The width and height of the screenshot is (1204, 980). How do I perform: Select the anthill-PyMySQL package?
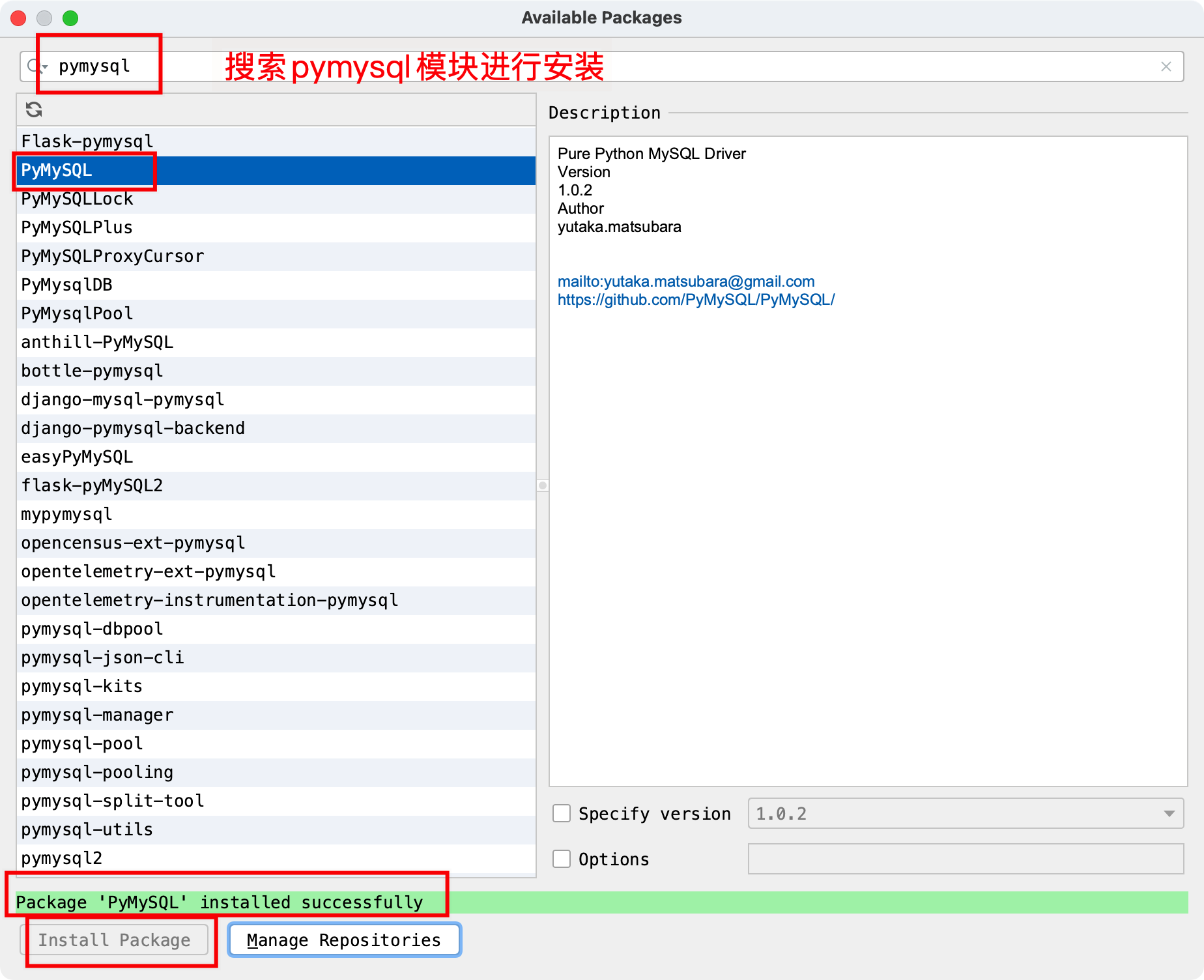(276, 342)
